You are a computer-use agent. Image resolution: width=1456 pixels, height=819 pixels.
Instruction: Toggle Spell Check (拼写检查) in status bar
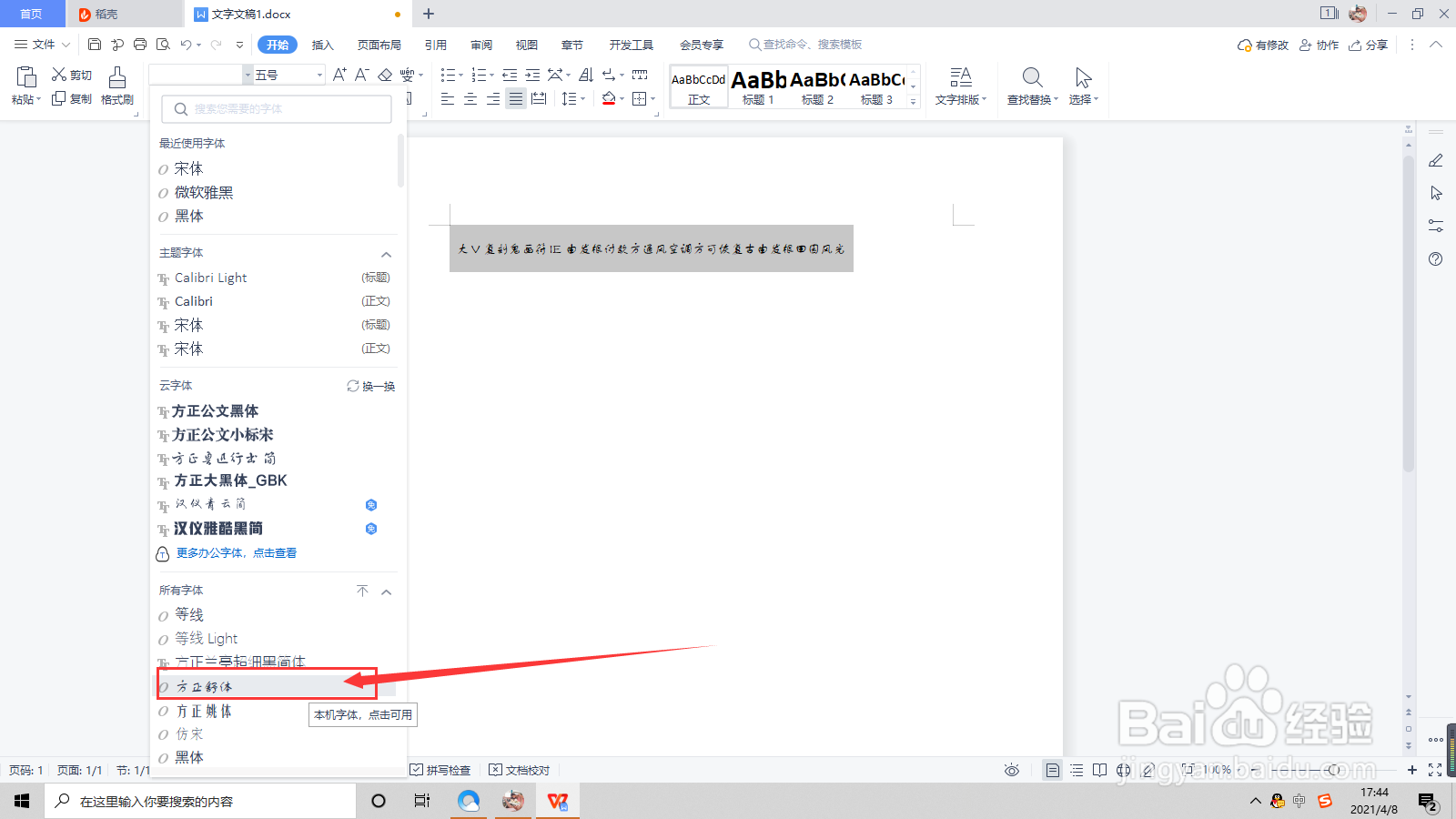tap(440, 770)
